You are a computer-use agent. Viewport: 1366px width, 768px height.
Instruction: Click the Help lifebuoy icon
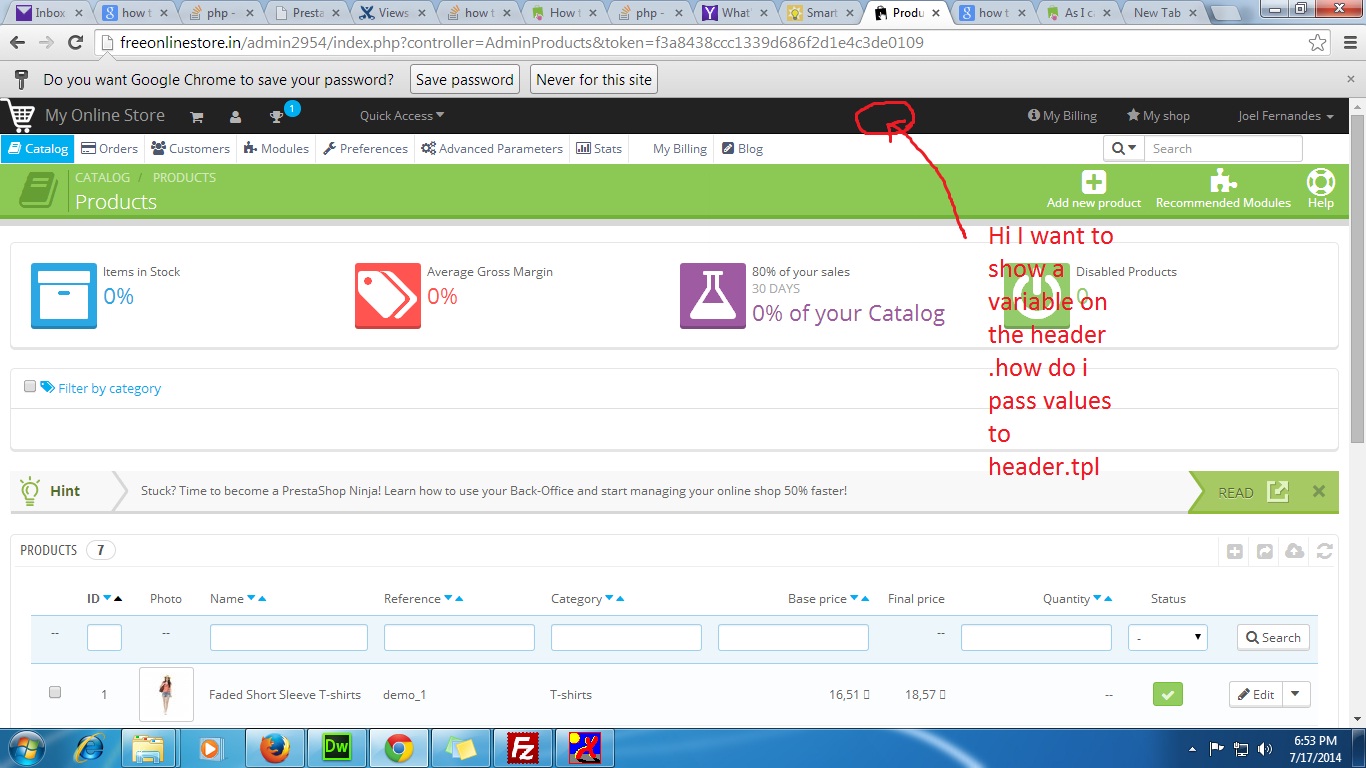pyautogui.click(x=1321, y=182)
